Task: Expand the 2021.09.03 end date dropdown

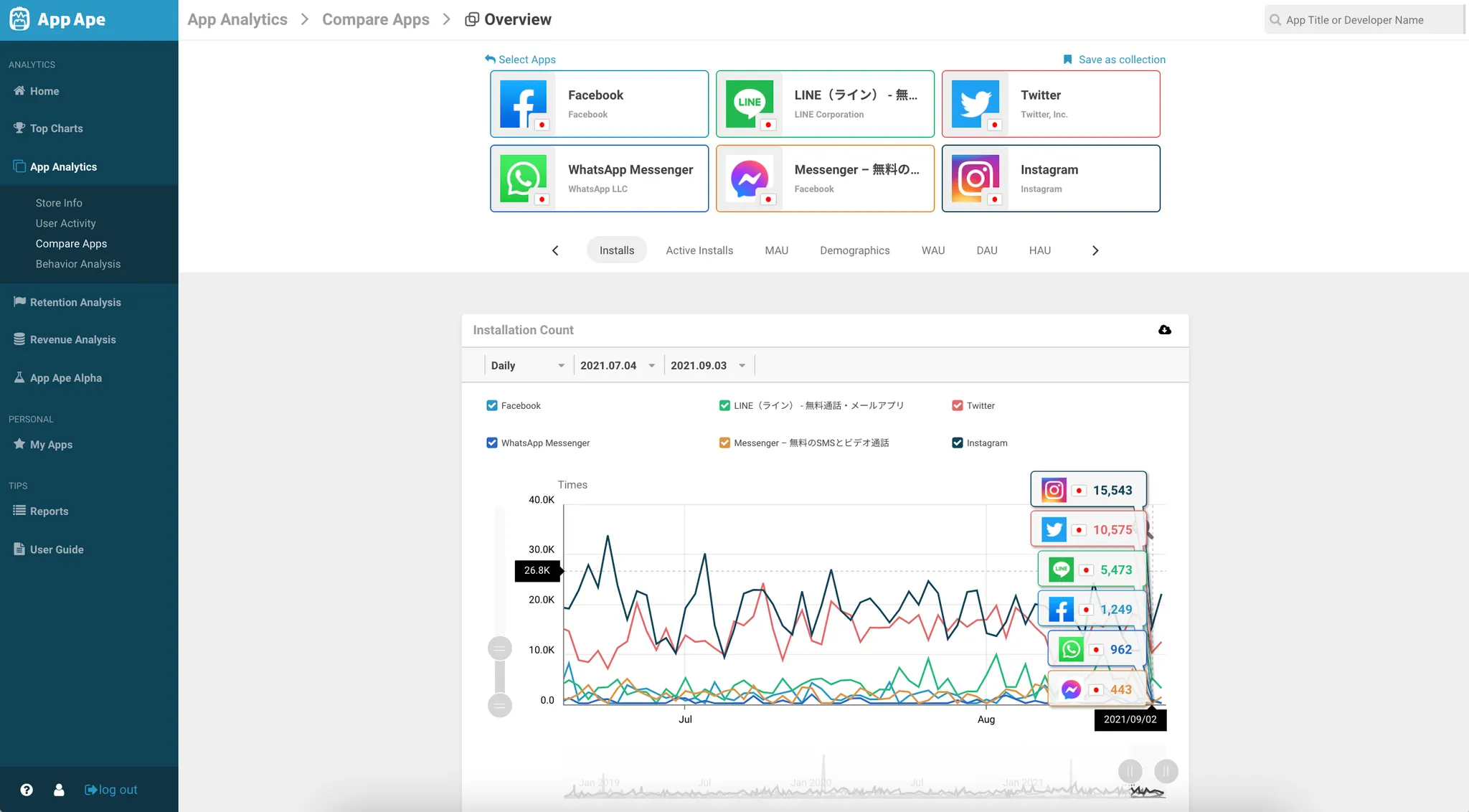Action: coord(708,365)
